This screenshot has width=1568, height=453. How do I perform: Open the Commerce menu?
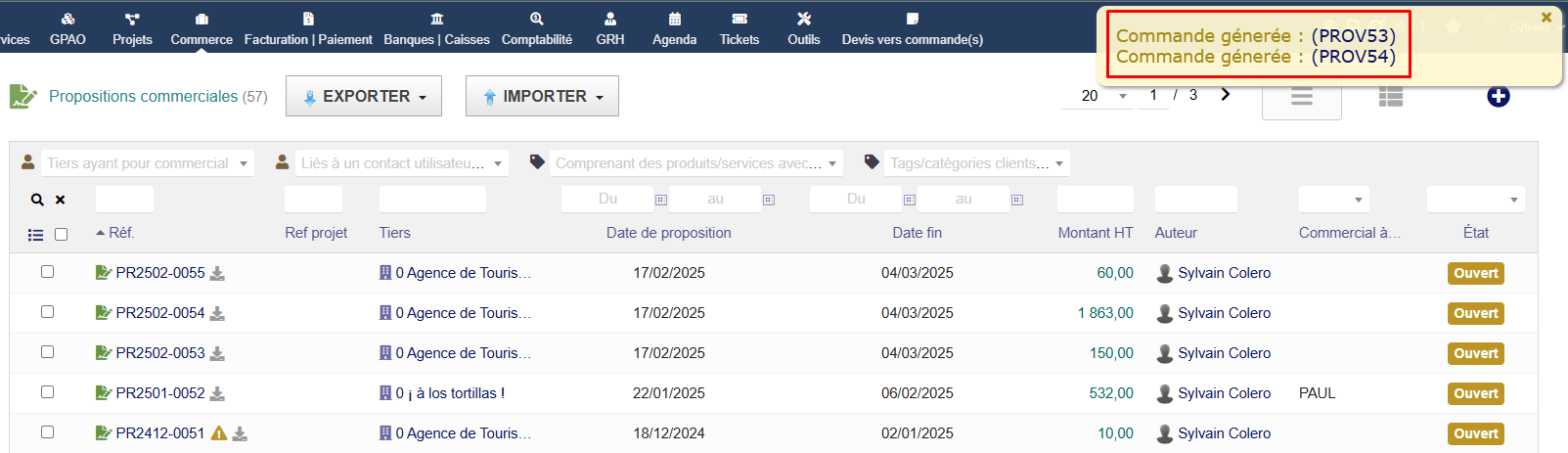pyautogui.click(x=202, y=27)
